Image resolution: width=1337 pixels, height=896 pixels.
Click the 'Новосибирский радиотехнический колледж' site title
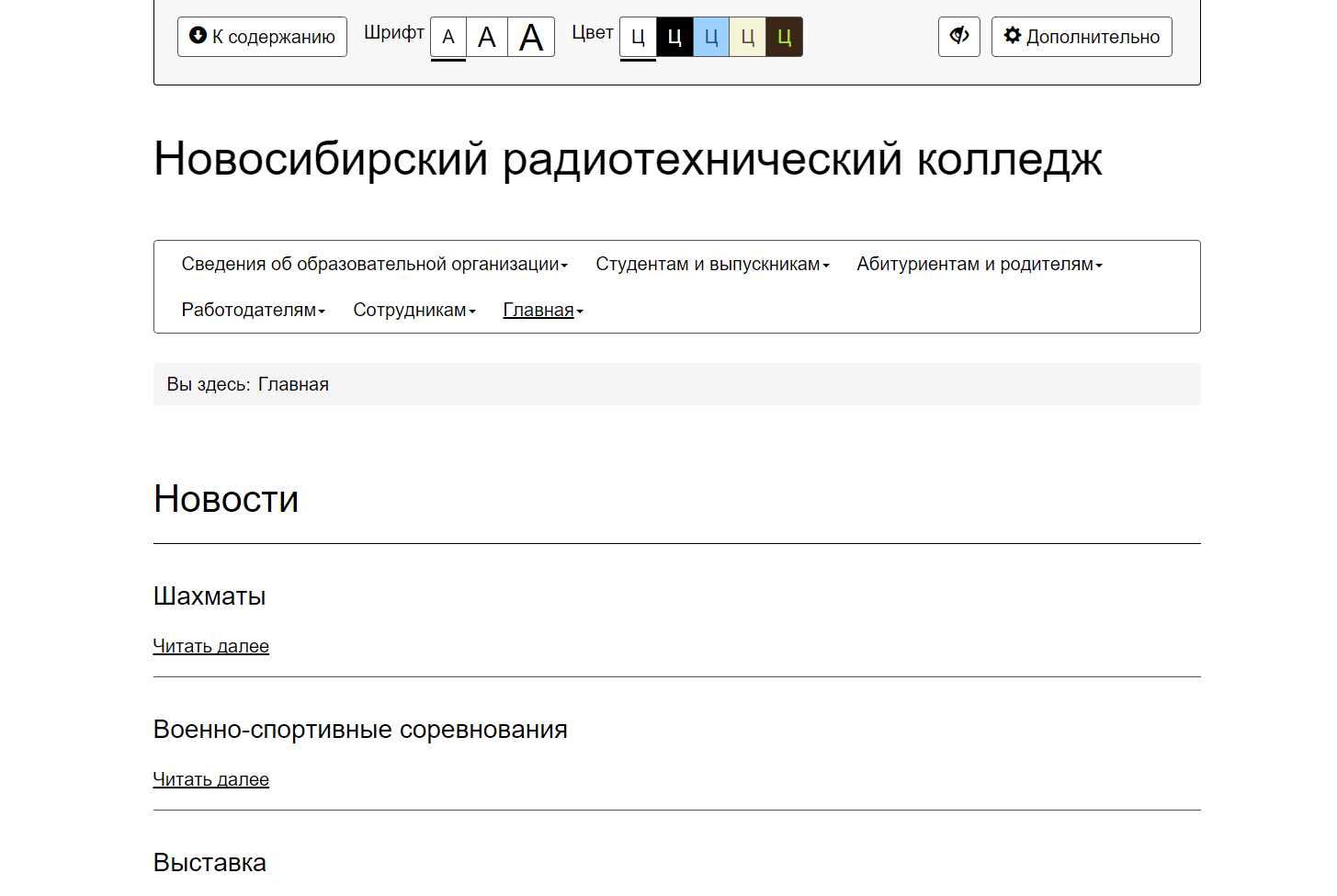[628, 159]
